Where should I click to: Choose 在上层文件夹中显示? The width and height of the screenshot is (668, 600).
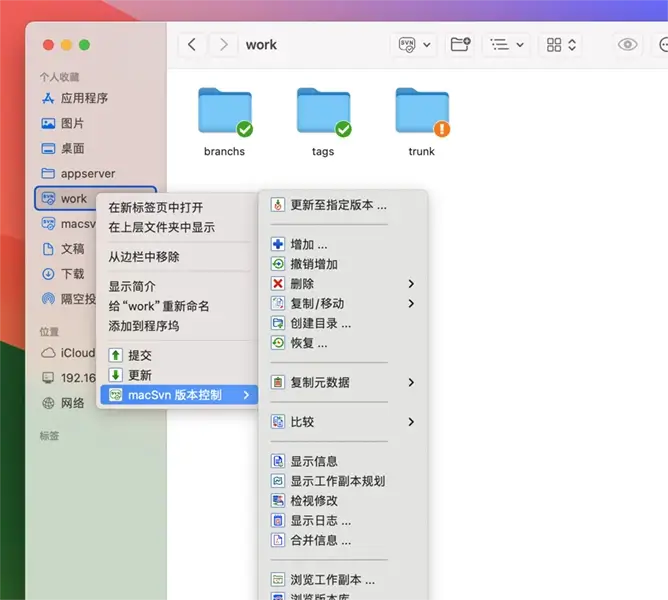[x=161, y=227]
